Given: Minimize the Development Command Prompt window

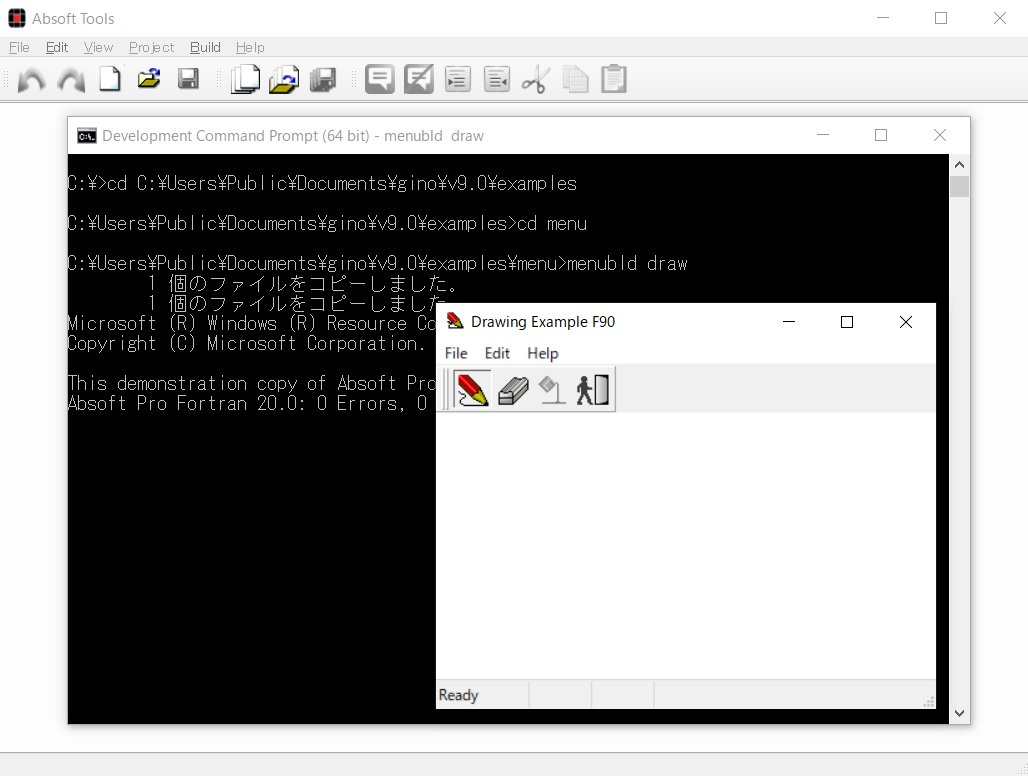Looking at the screenshot, I should tap(823, 135).
